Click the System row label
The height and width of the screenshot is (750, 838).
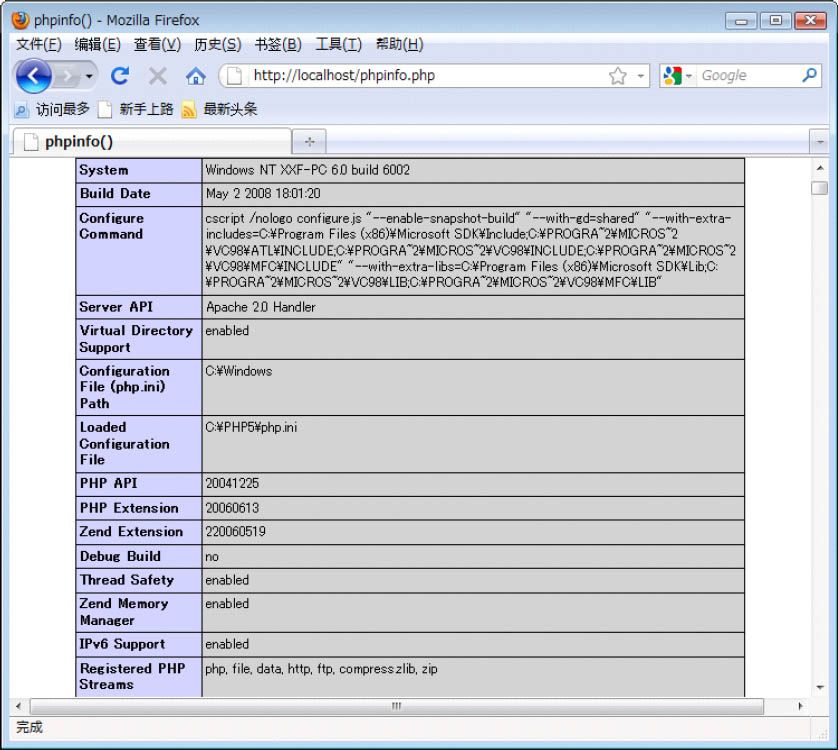pos(104,170)
